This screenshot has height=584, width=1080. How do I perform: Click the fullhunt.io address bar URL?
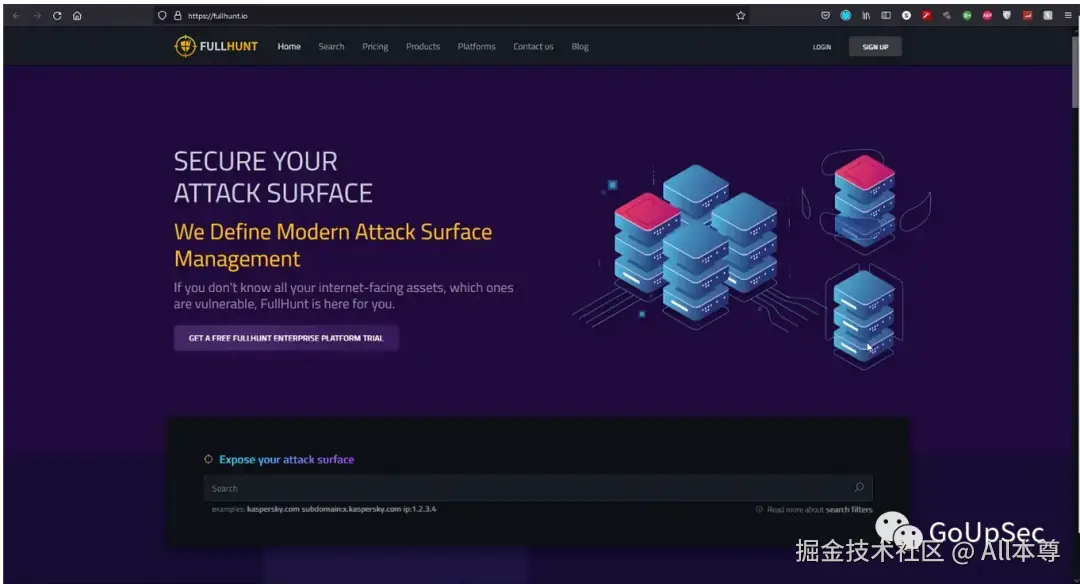[x=218, y=16]
